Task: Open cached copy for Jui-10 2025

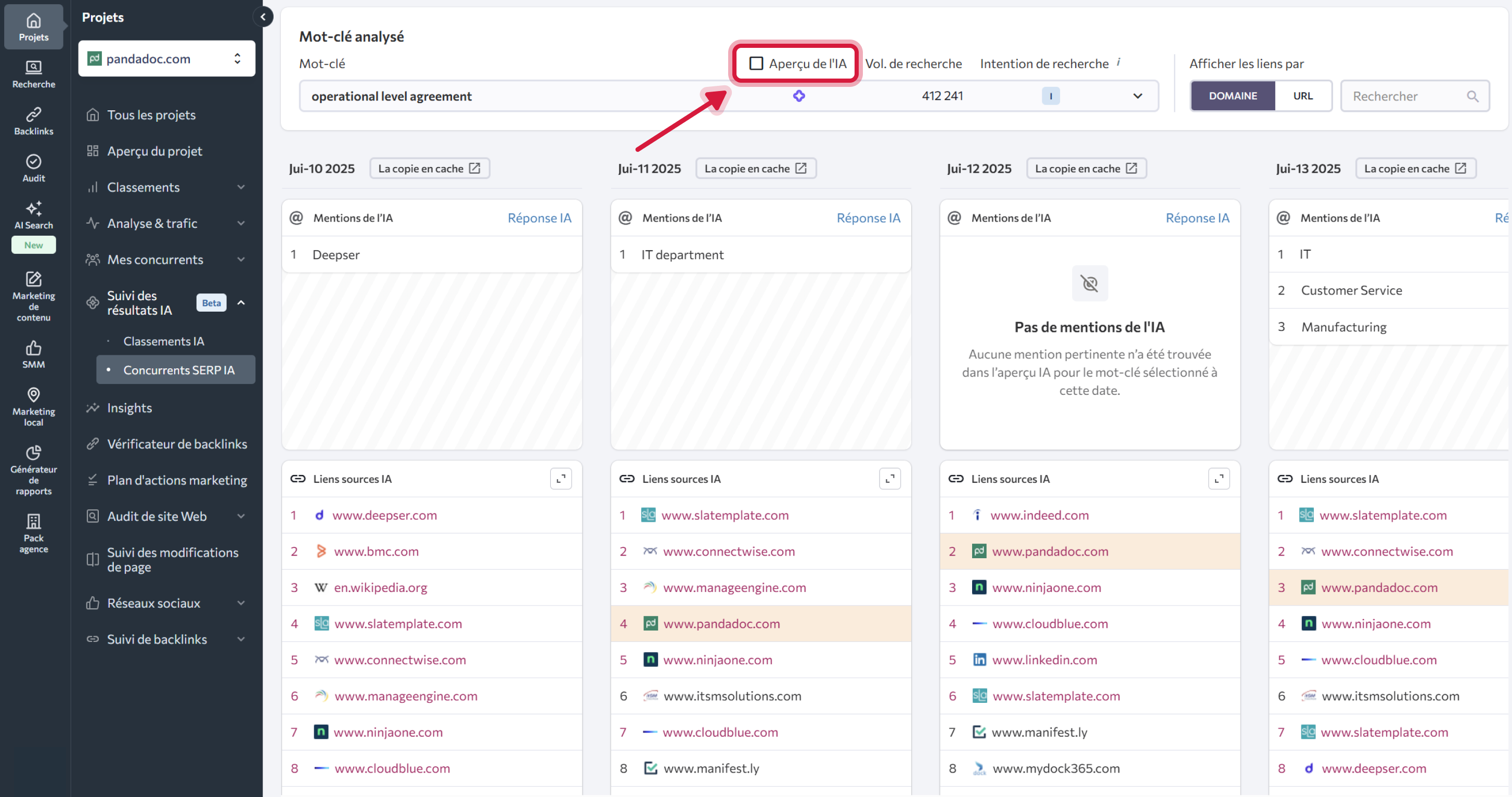Action: click(x=429, y=169)
